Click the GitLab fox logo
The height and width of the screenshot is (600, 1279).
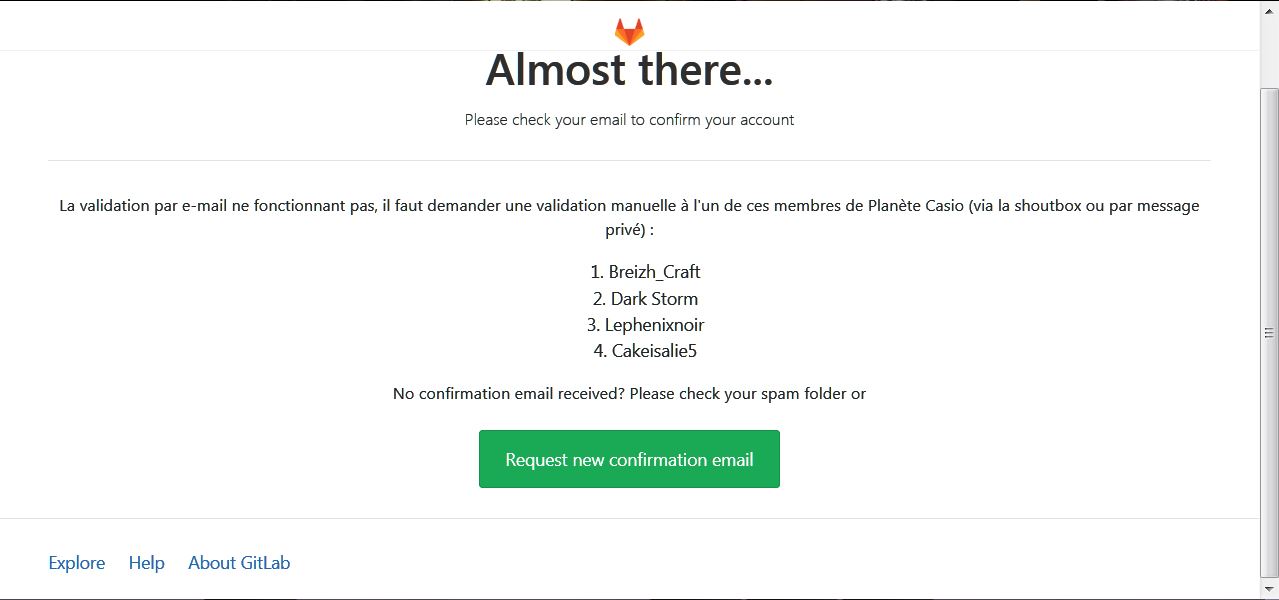(629, 31)
